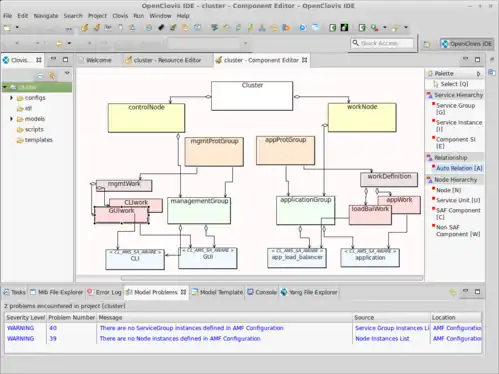Select the scripts folder in the tree

(30, 129)
